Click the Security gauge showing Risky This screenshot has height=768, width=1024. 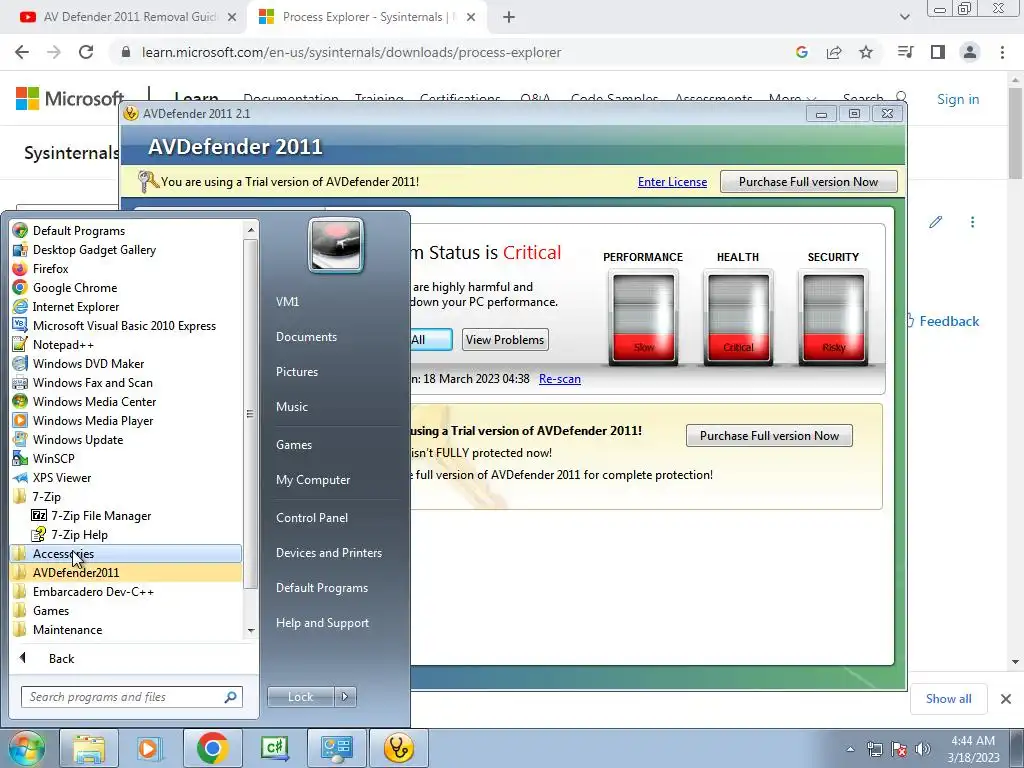(x=833, y=317)
